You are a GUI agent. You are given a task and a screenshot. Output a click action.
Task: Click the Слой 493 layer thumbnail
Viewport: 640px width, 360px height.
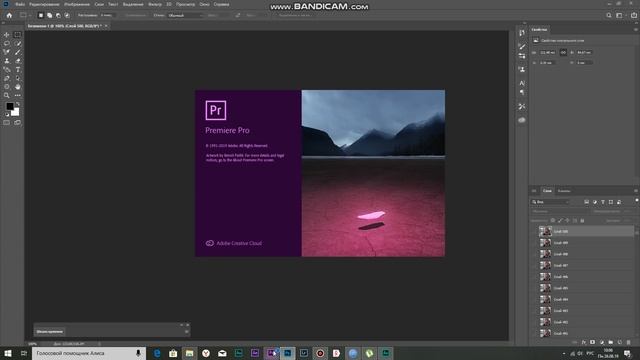545,311
